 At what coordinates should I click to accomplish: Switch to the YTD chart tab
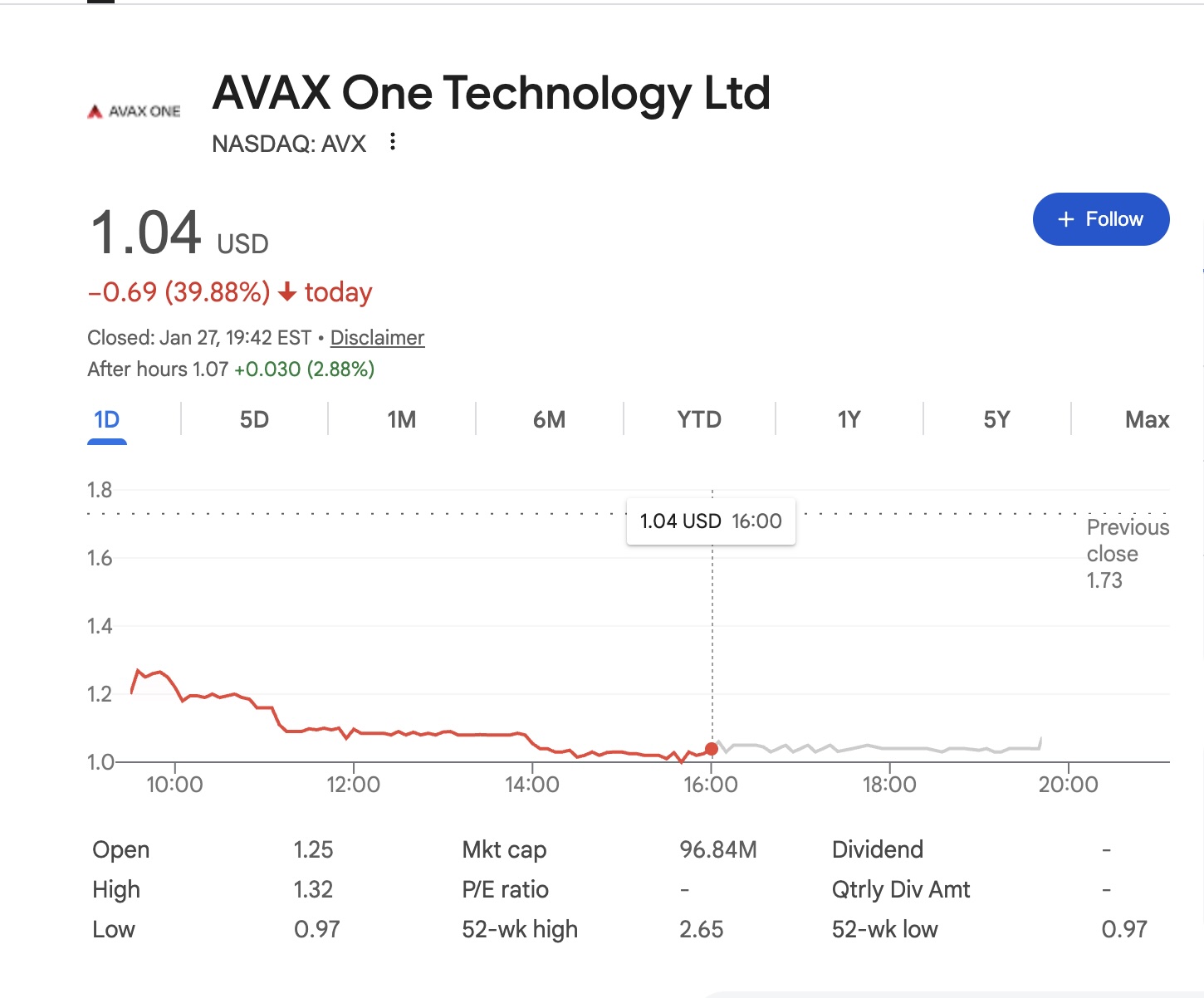coord(697,419)
